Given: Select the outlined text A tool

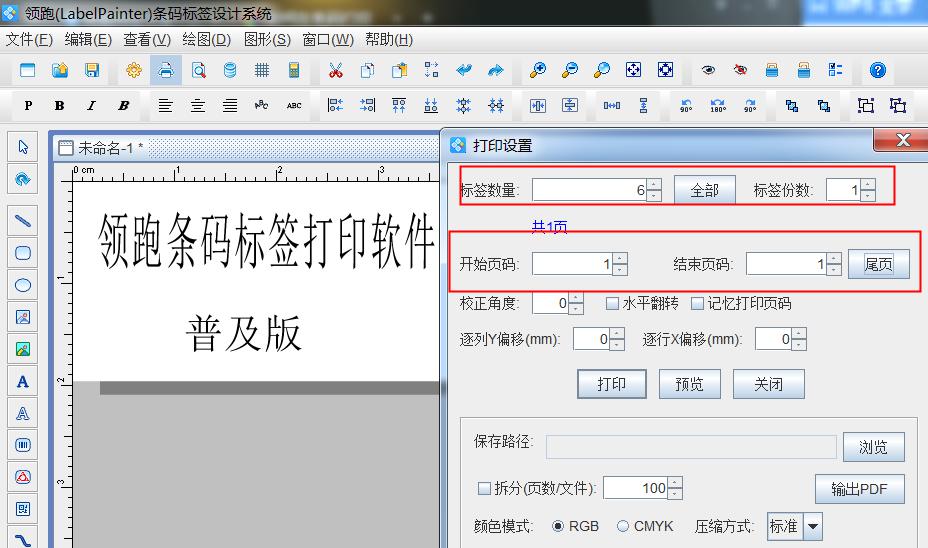Looking at the screenshot, I should coord(23,414).
